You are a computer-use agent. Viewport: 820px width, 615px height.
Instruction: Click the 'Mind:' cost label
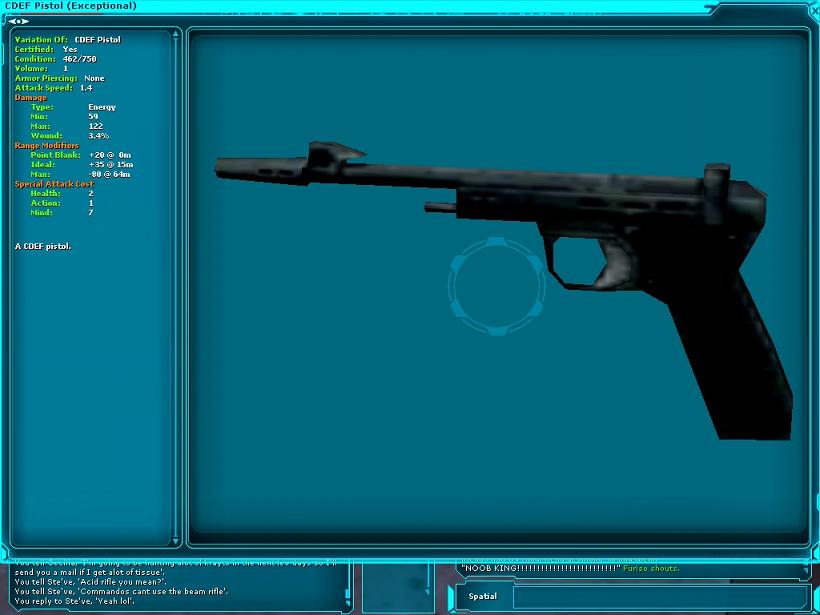[41, 213]
